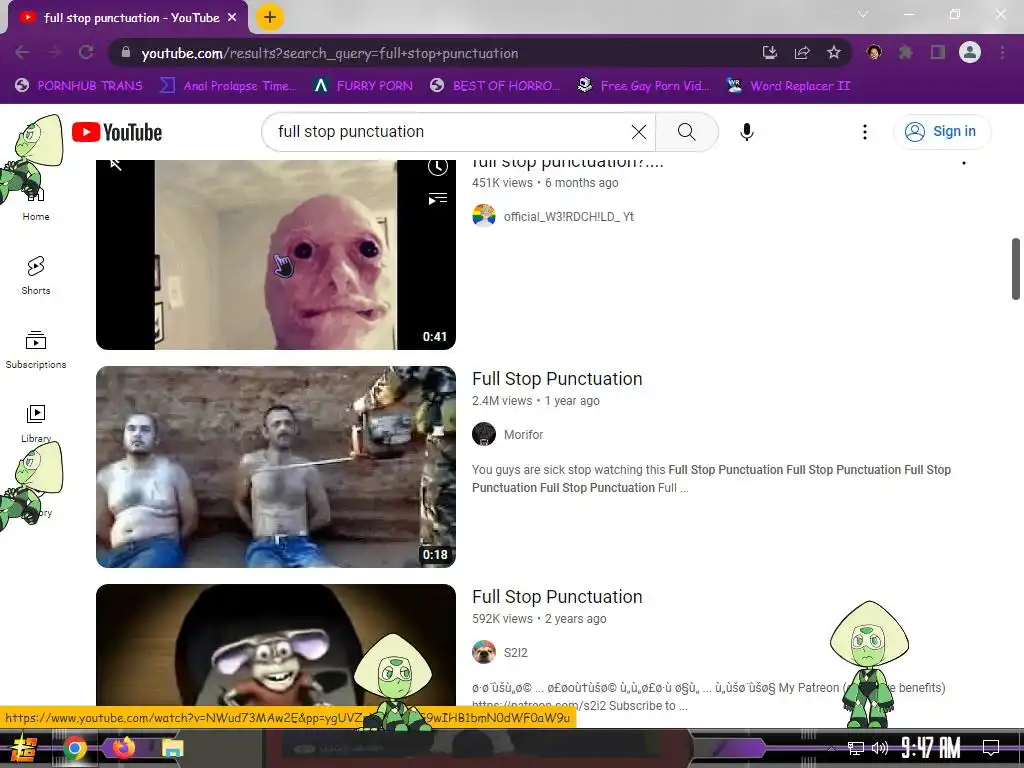Open the Start menu on taskbar
Image resolution: width=1024 pixels, height=768 pixels.
tap(23, 748)
